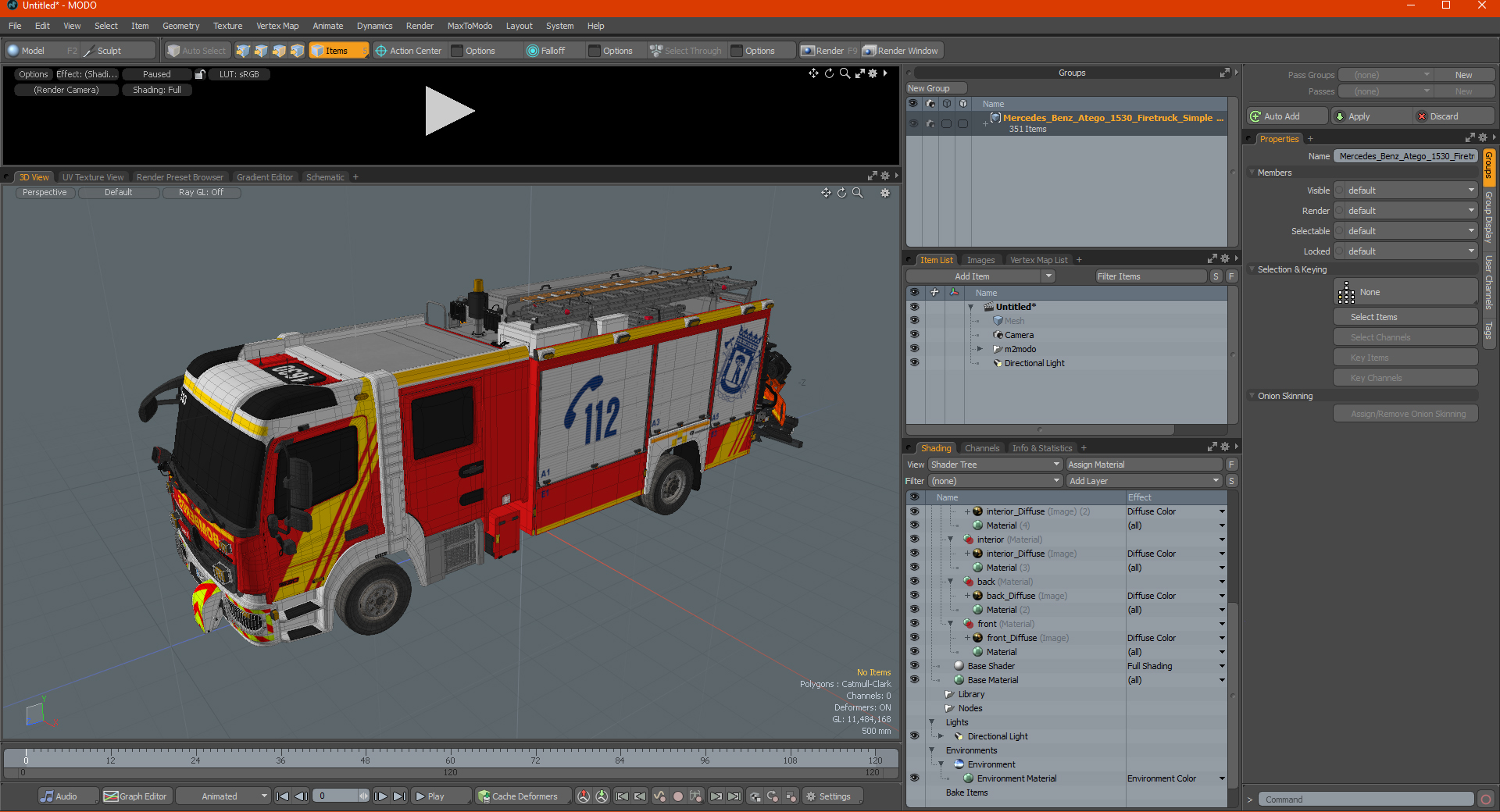
Task: Select Materials selection mode cube icon
Action: click(297, 51)
